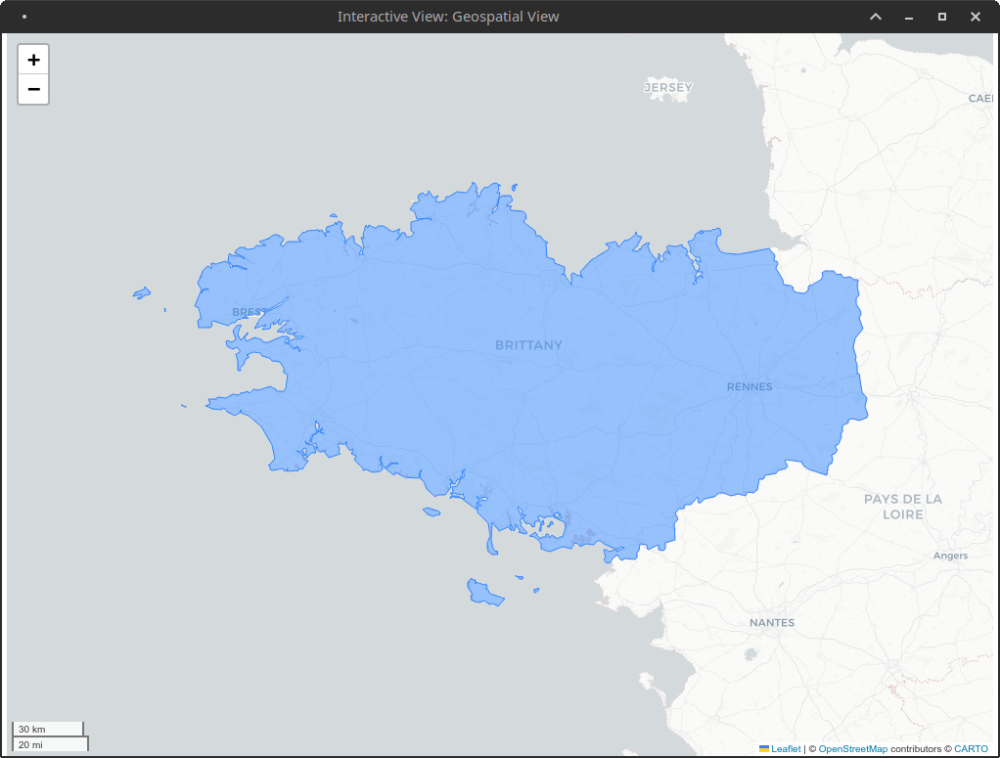The image size is (1000, 758).
Task: Click the upward chevron button in title bar
Action: point(875,17)
